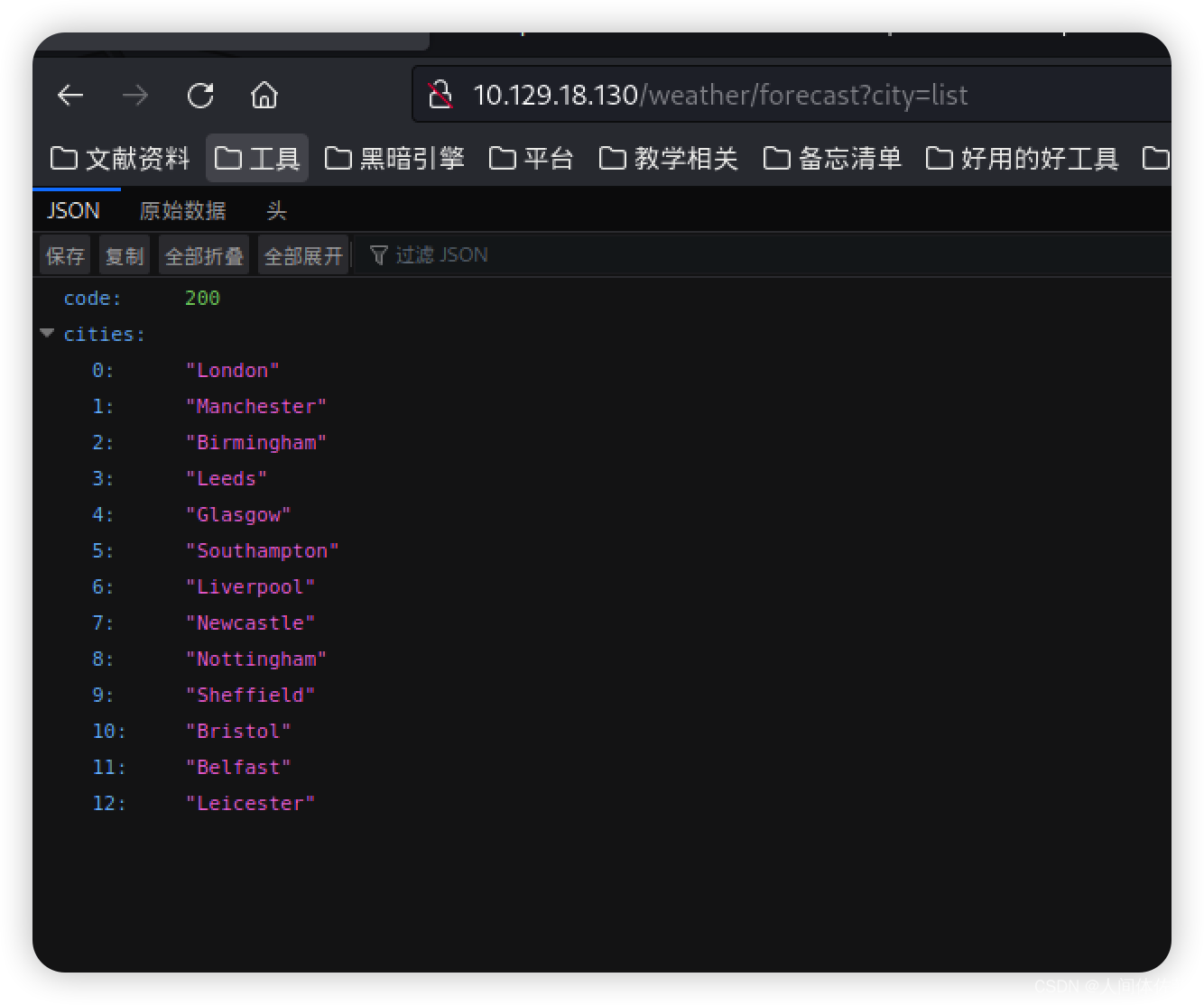
Task: Click index 12: in cities list
Action: pyautogui.click(x=109, y=804)
